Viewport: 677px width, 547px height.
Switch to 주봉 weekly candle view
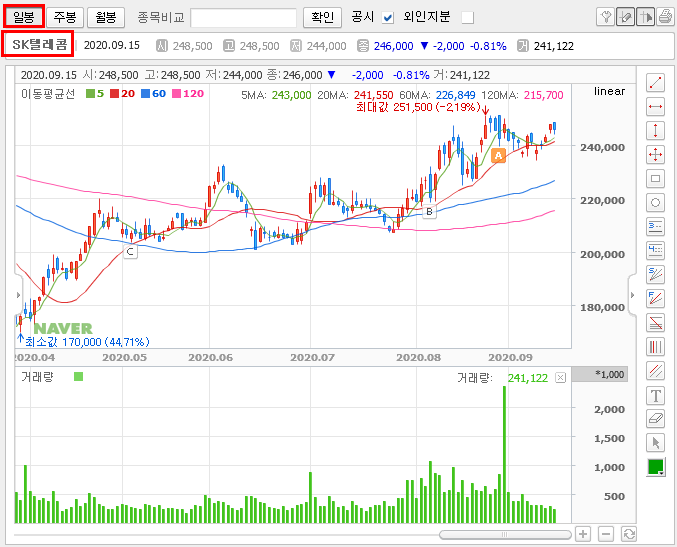click(x=65, y=17)
